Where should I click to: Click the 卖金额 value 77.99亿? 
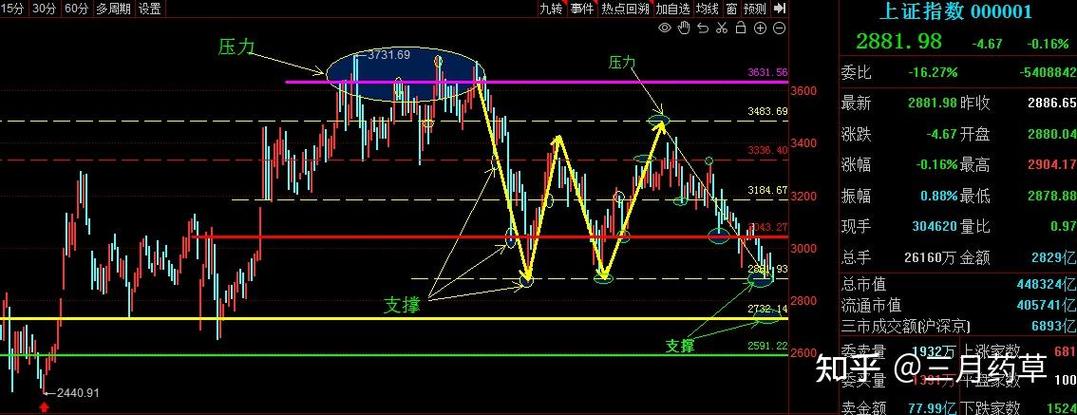[x=934, y=407]
